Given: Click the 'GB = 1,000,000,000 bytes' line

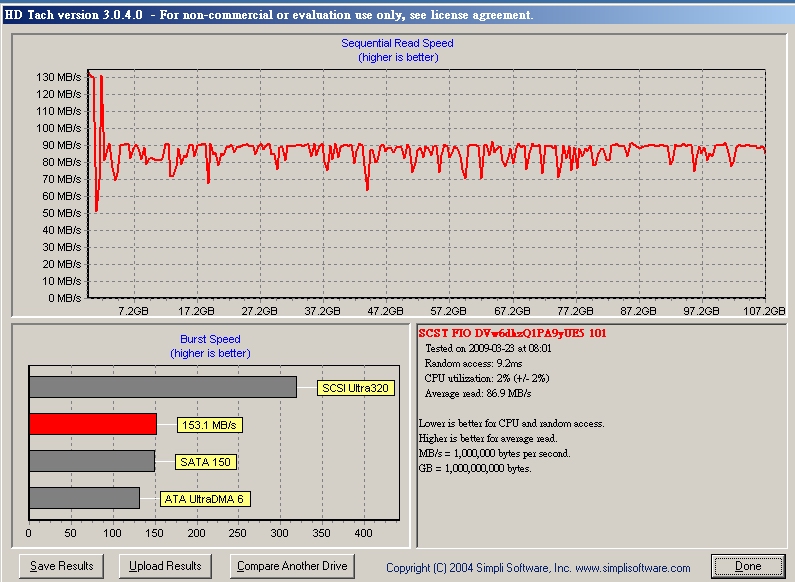Looking at the screenshot, I should tap(475, 468).
